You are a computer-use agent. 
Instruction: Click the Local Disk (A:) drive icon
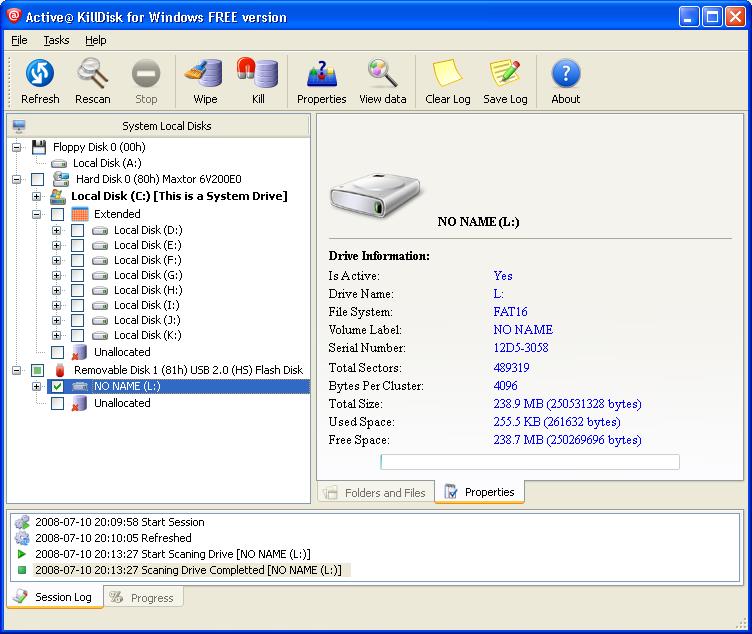pyautogui.click(x=59, y=164)
